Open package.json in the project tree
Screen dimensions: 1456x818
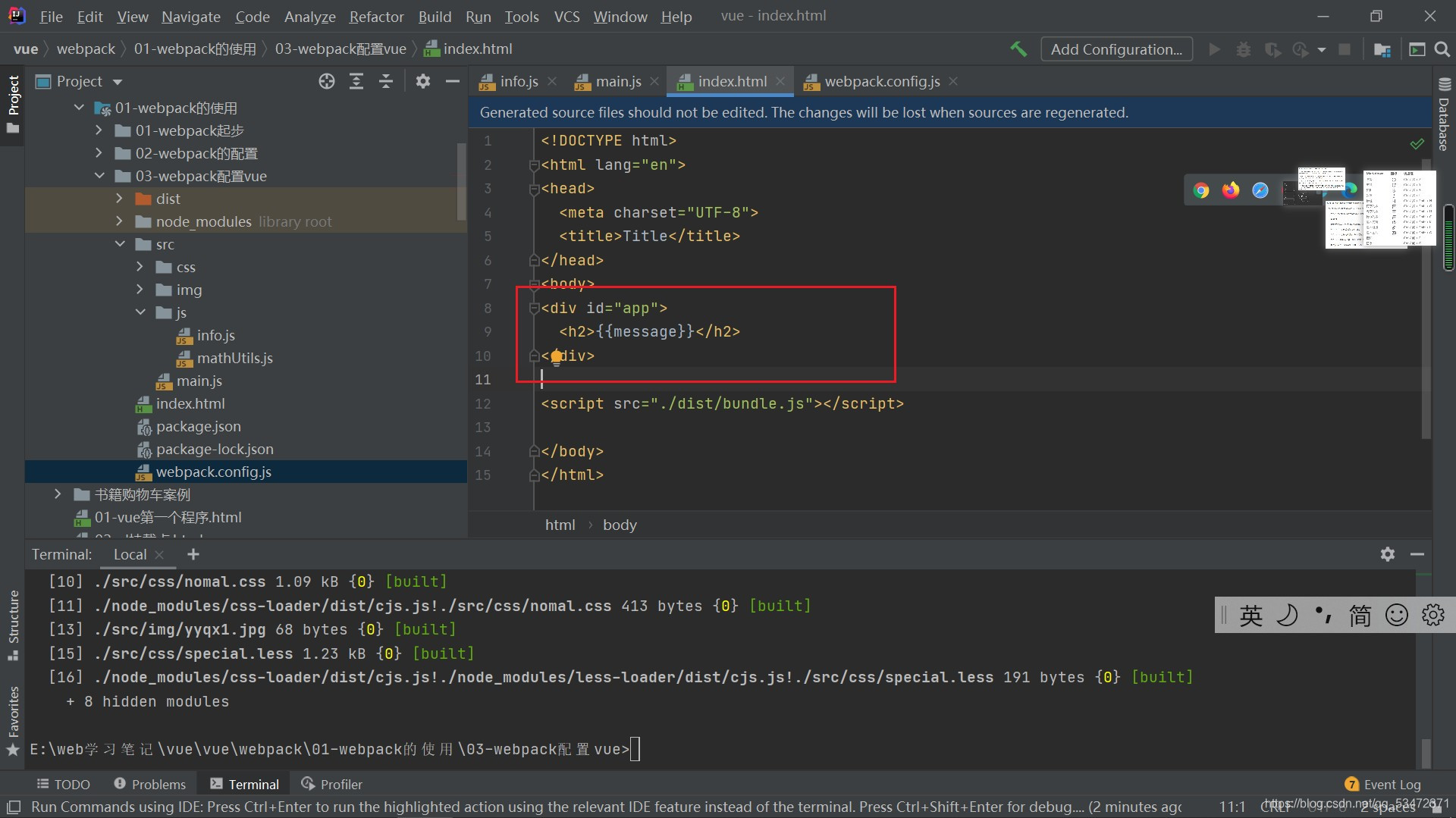[198, 426]
